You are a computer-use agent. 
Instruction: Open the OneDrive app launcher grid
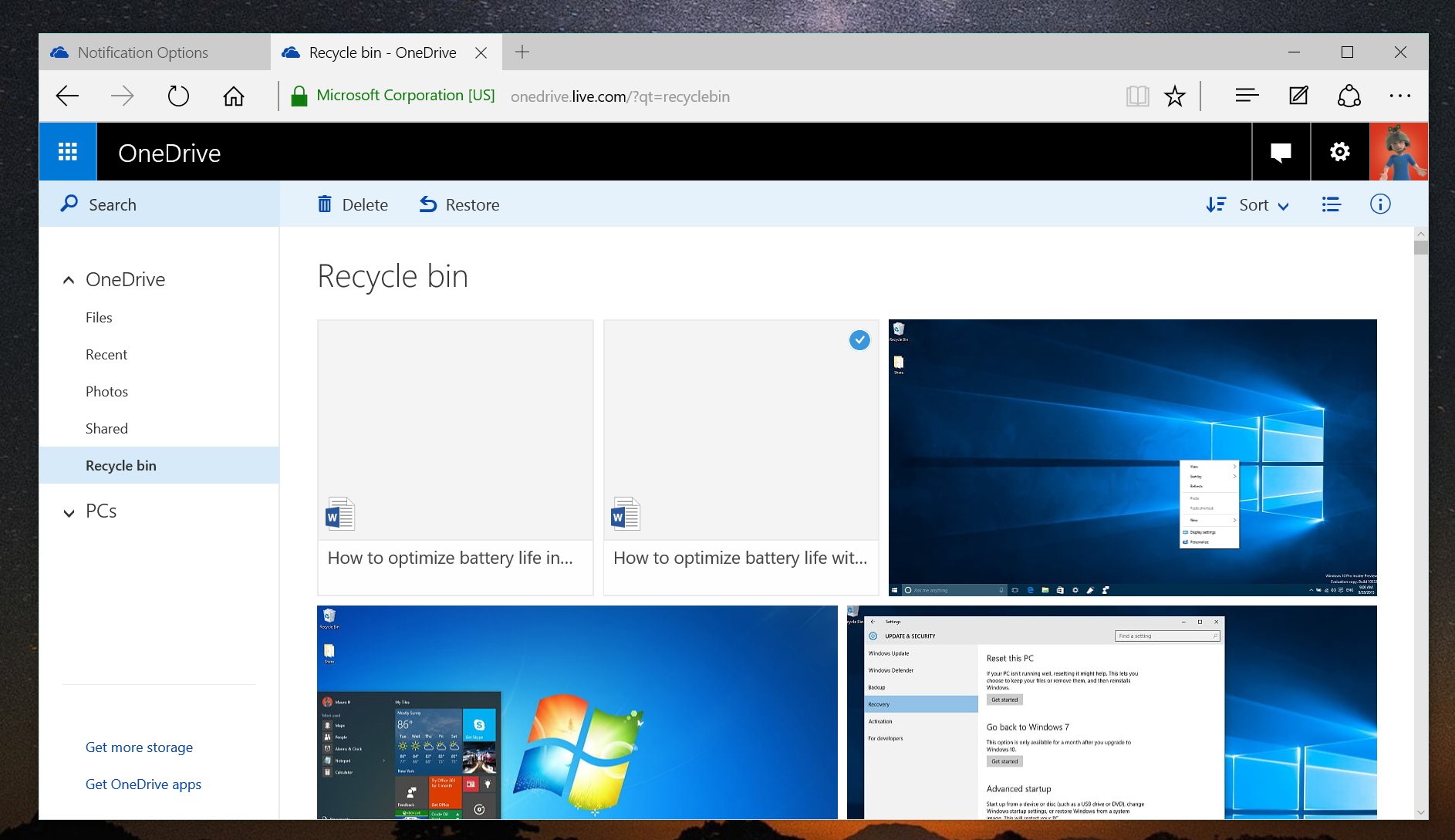point(68,152)
